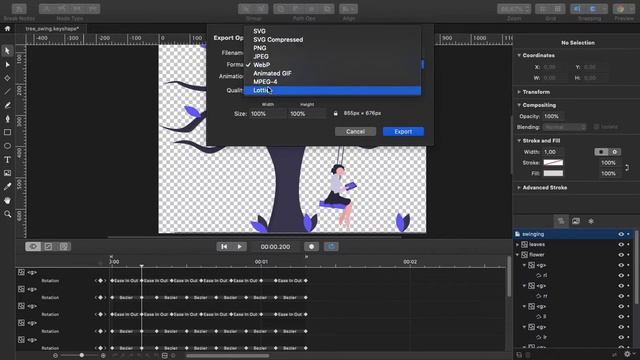Click the Preview toolbar button

(x=624, y=9)
